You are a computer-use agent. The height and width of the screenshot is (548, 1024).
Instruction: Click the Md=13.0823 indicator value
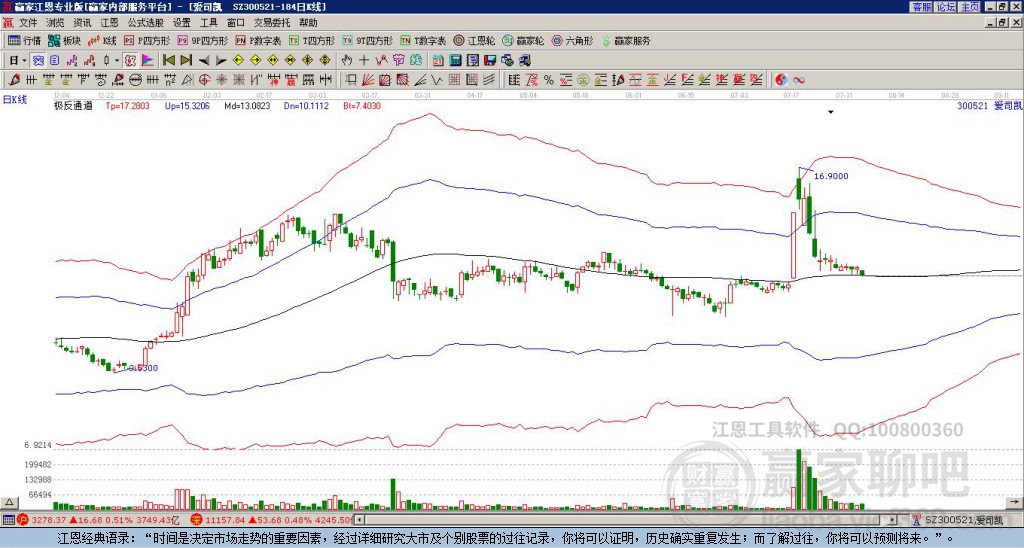pos(247,105)
